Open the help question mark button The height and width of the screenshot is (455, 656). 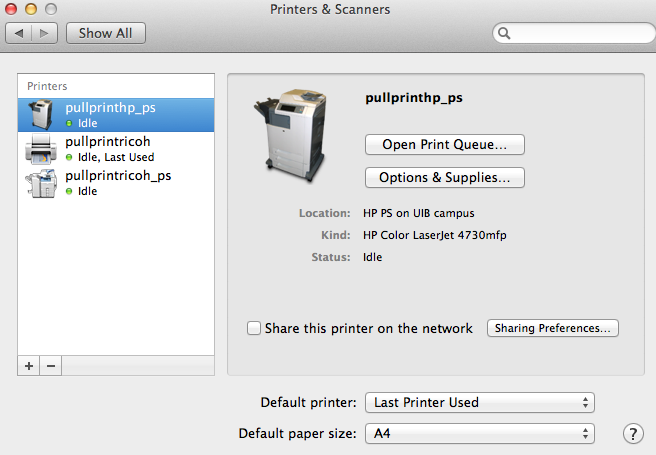click(632, 433)
